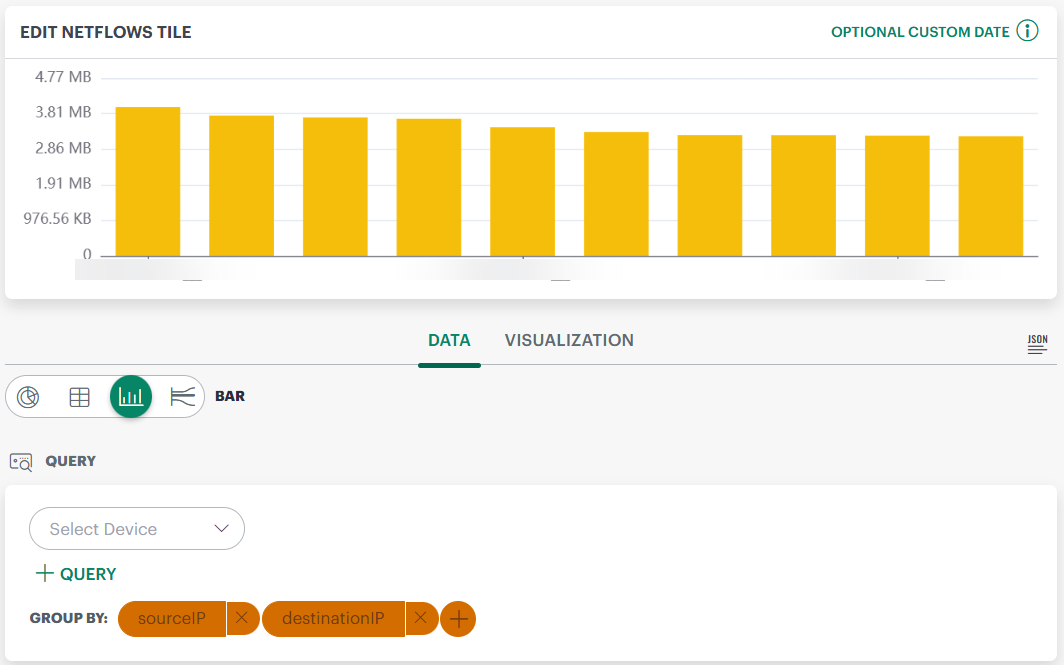Viewport: 1064px width, 665px height.
Task: Click the info icon beside Optional Custom Date
Action: (1027, 31)
